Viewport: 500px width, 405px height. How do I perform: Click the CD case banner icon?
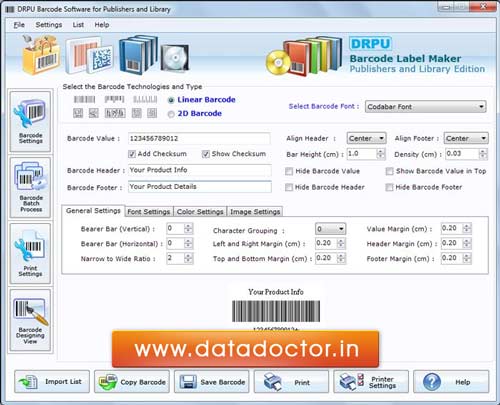[x=175, y=58]
